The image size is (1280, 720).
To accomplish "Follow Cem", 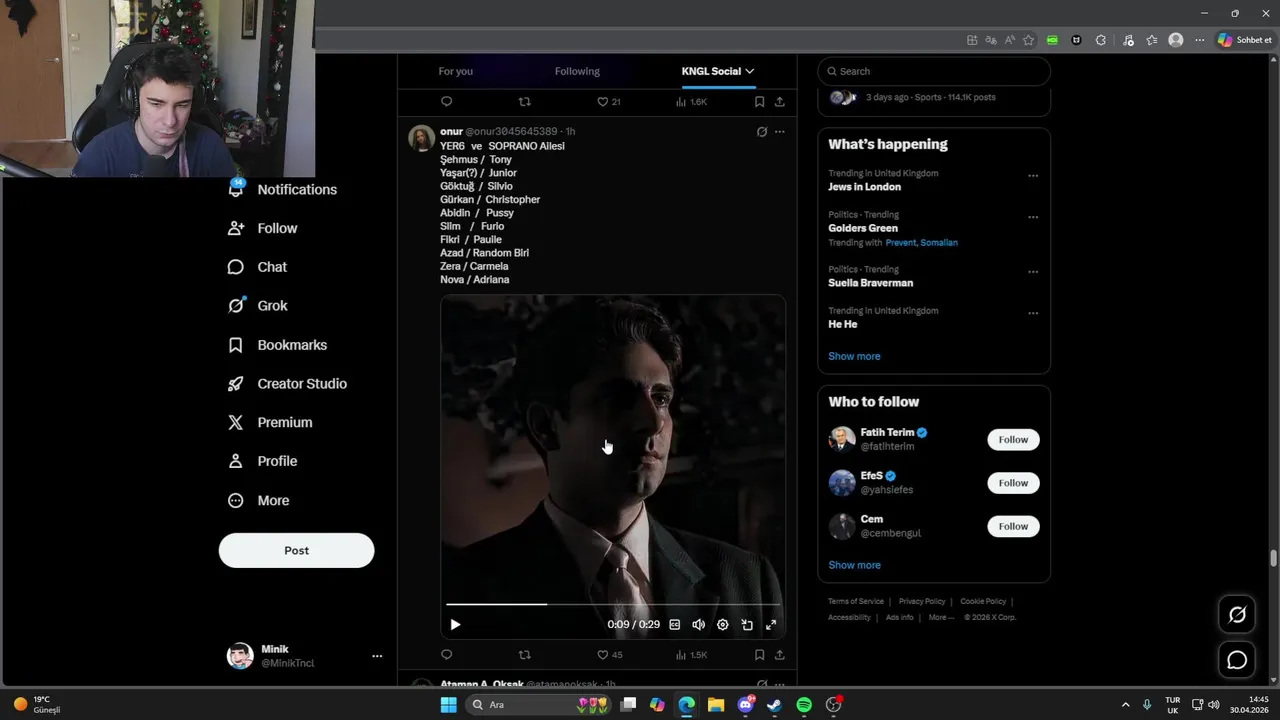I will coord(1013,526).
